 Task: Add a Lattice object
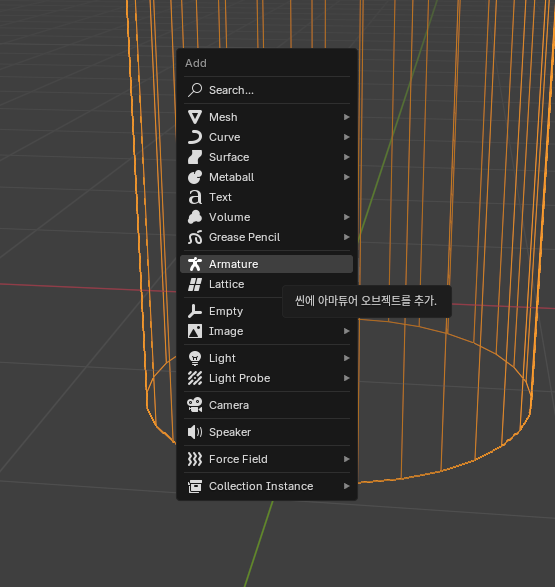coord(266,285)
